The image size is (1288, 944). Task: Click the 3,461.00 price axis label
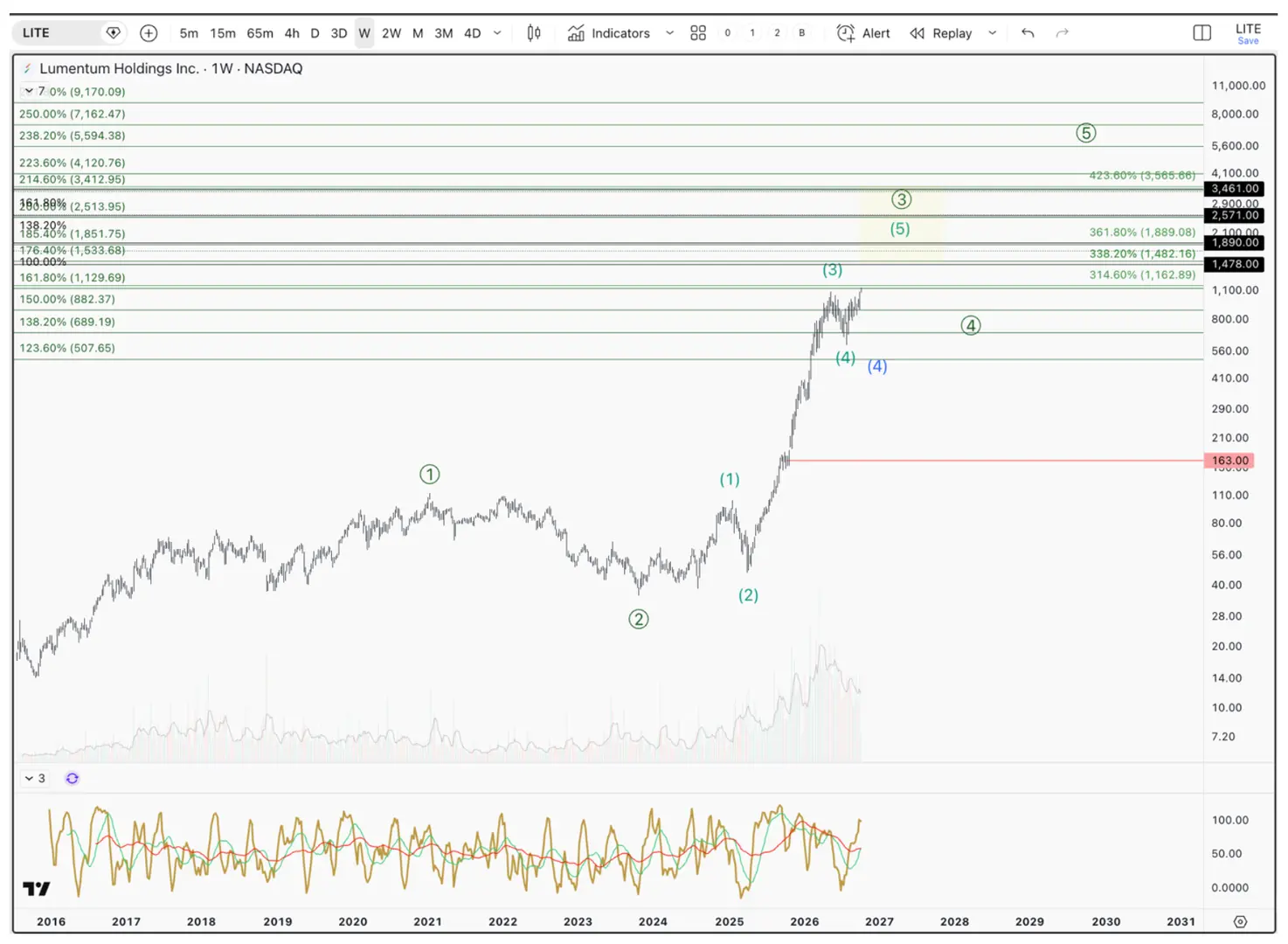click(x=1235, y=189)
